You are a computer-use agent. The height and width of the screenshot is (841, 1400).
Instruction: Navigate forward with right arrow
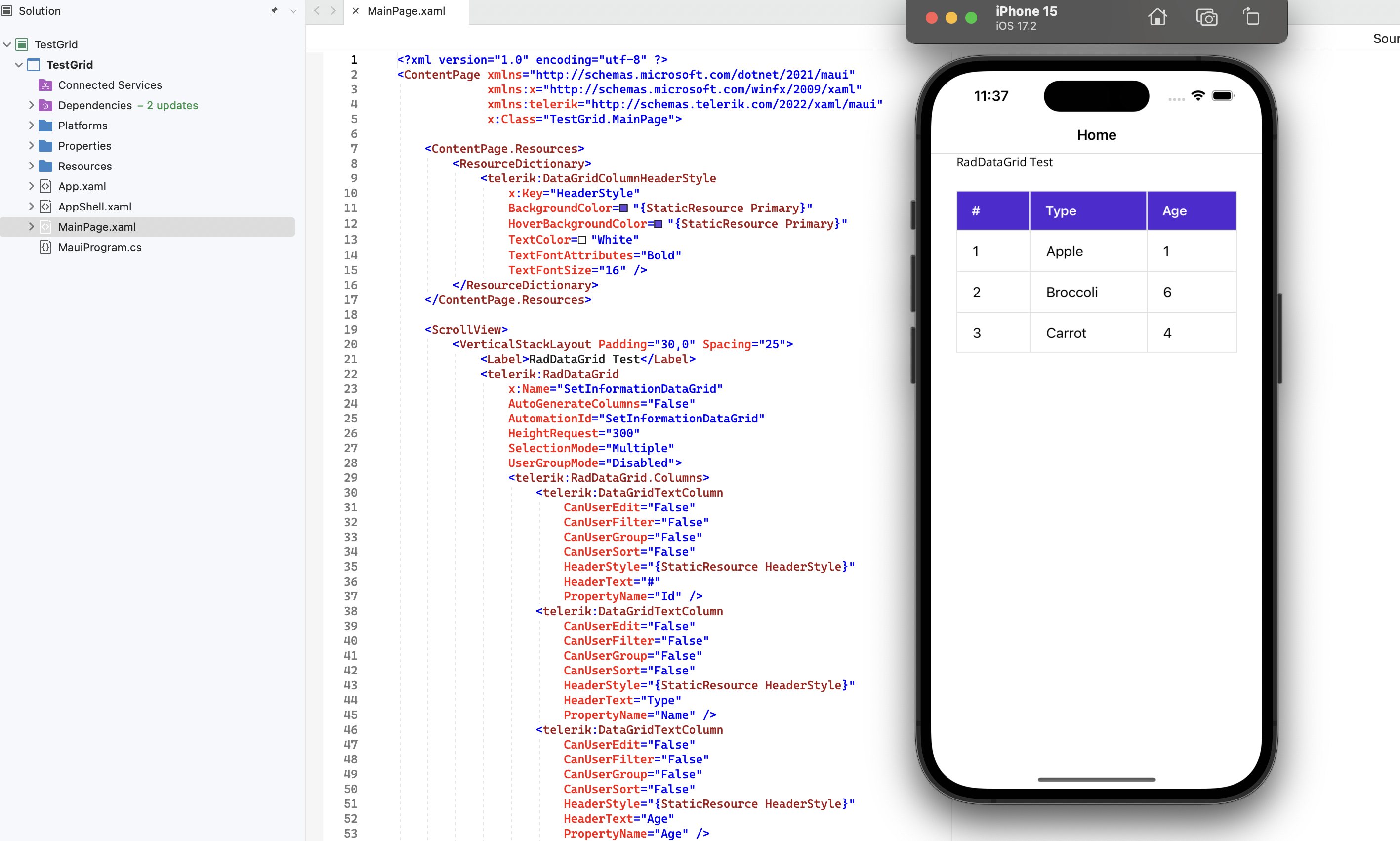[x=333, y=11]
